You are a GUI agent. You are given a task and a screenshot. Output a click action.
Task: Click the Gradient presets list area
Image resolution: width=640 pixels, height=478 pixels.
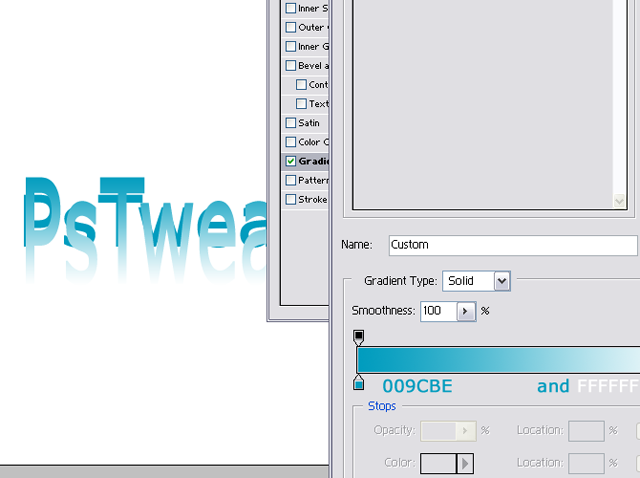click(483, 104)
